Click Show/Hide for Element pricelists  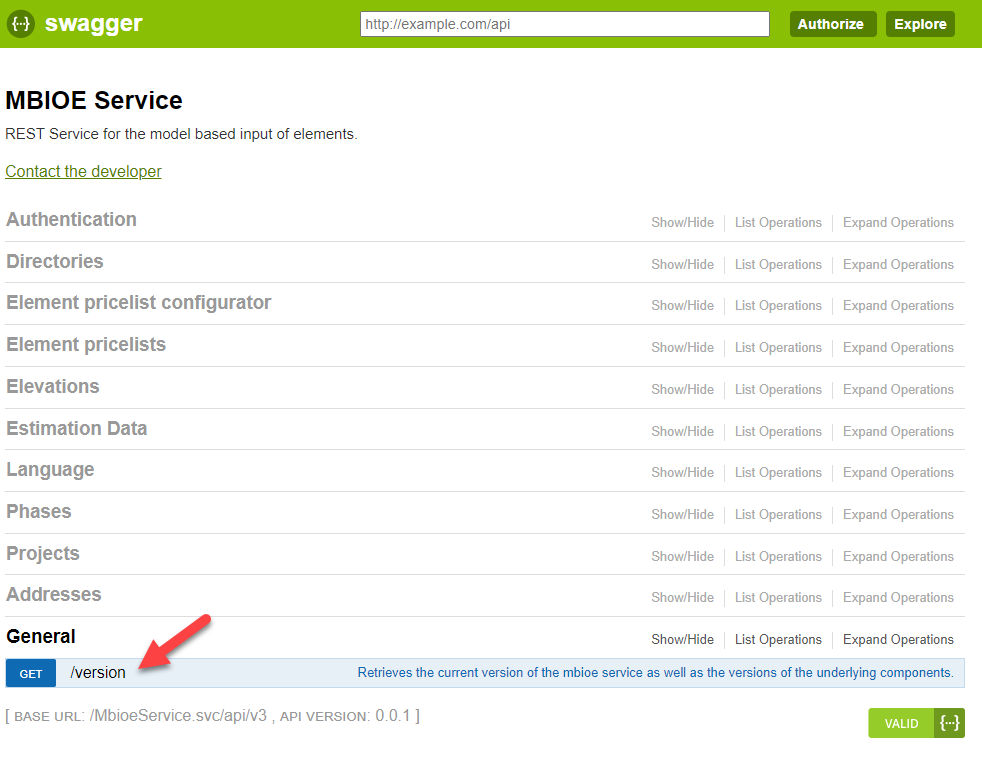682,348
